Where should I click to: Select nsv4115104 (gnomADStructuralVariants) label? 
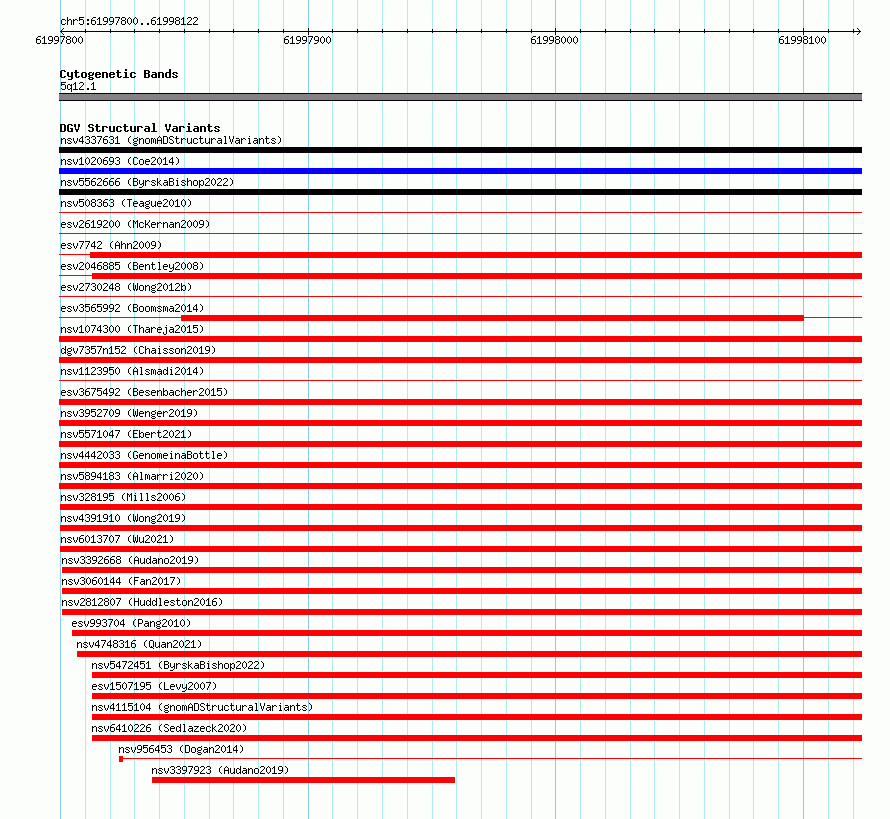[202, 707]
